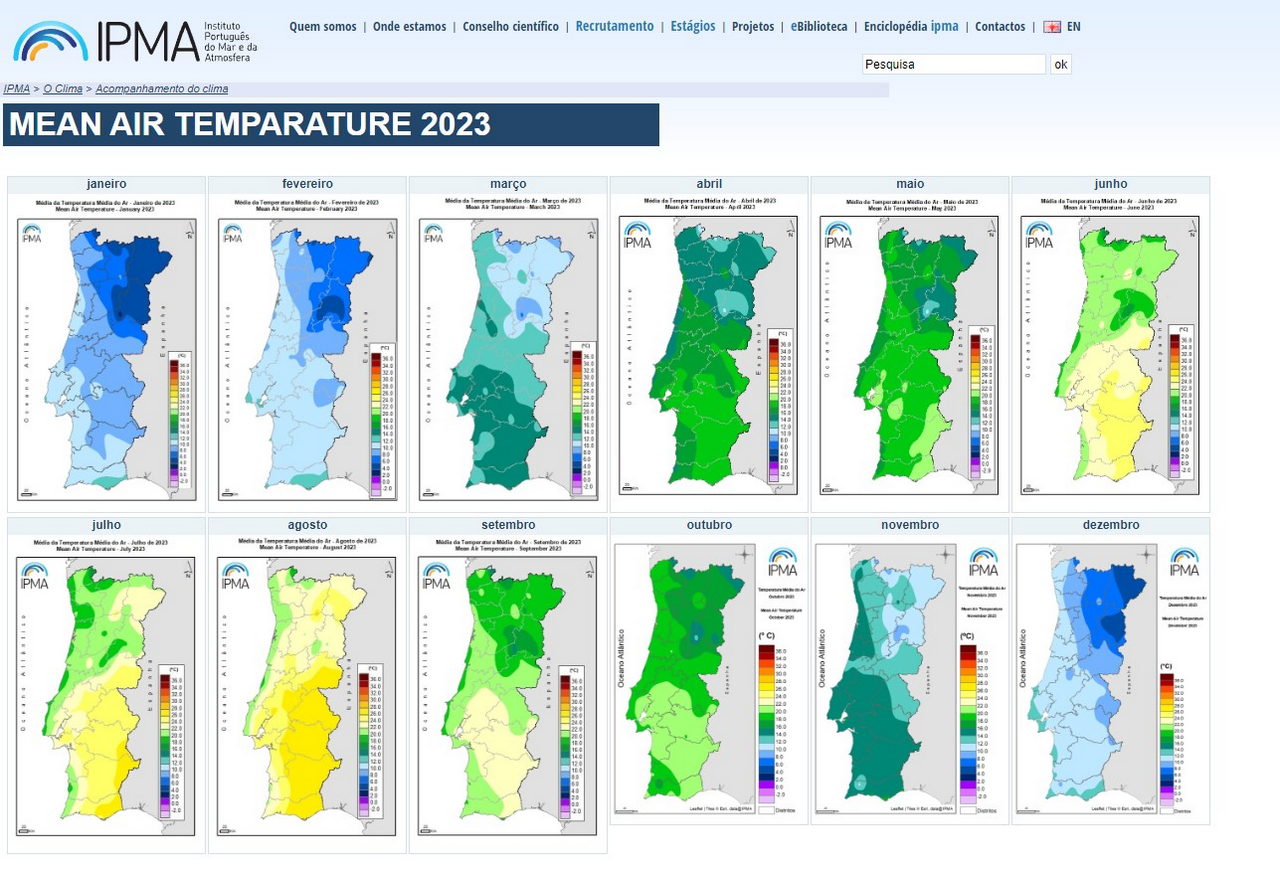
Task: Open the Estágios menu item
Action: [692, 27]
